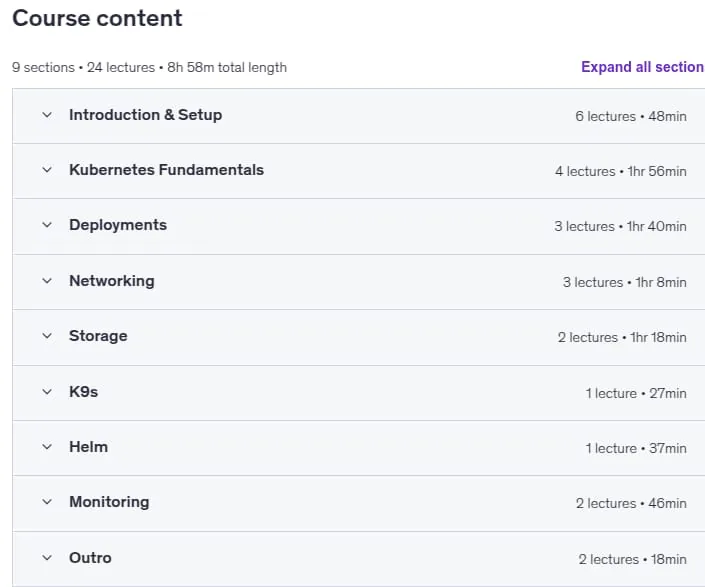
Task: Click the 4 lectures 1hr 56min label
Action: [x=620, y=171]
